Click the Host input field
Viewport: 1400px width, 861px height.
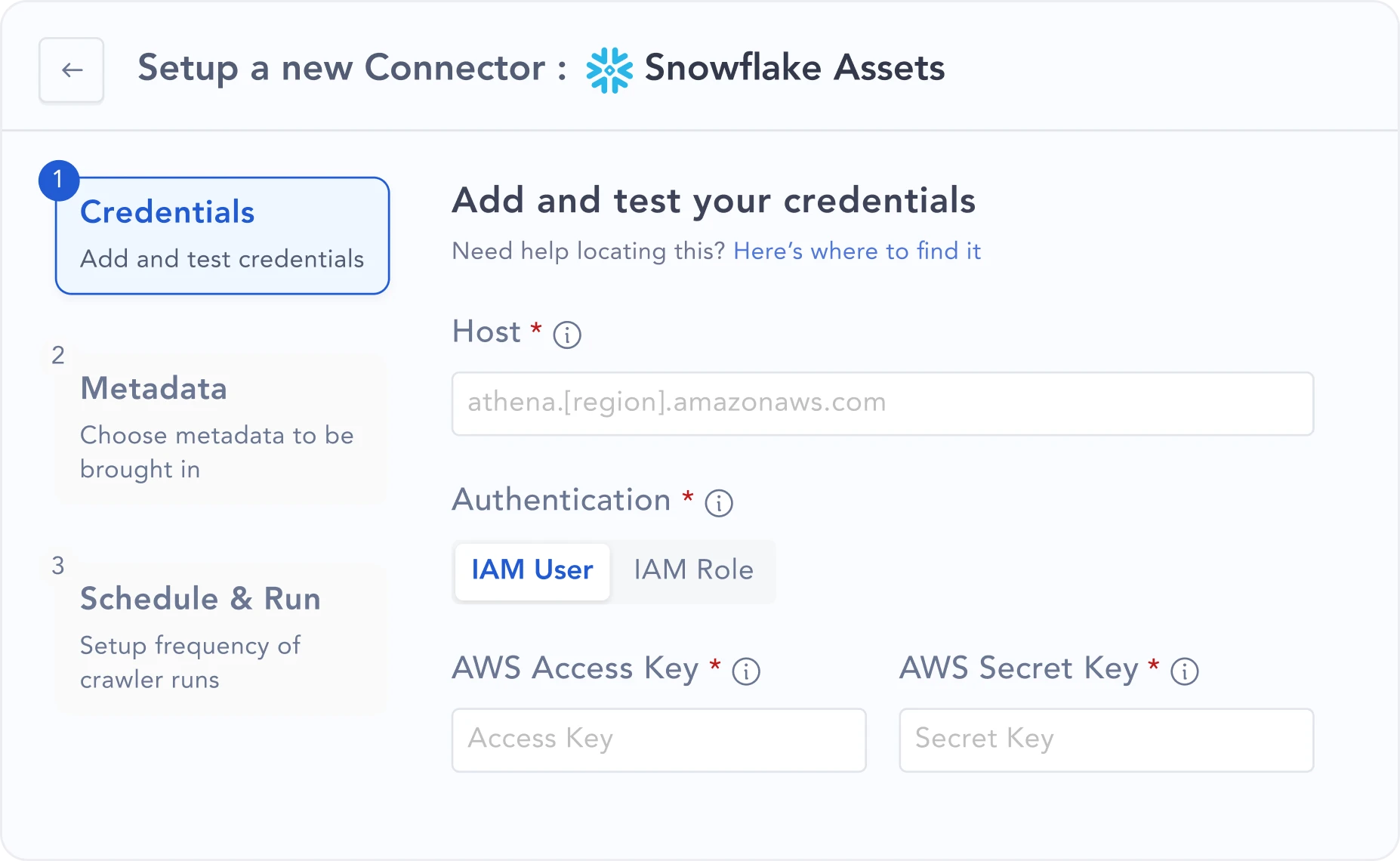[x=882, y=403]
